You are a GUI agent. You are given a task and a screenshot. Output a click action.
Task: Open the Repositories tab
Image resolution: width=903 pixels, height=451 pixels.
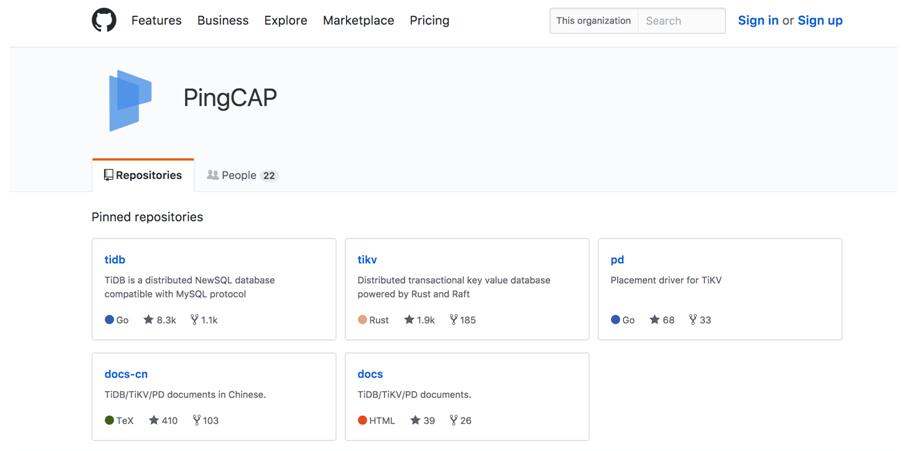point(143,175)
